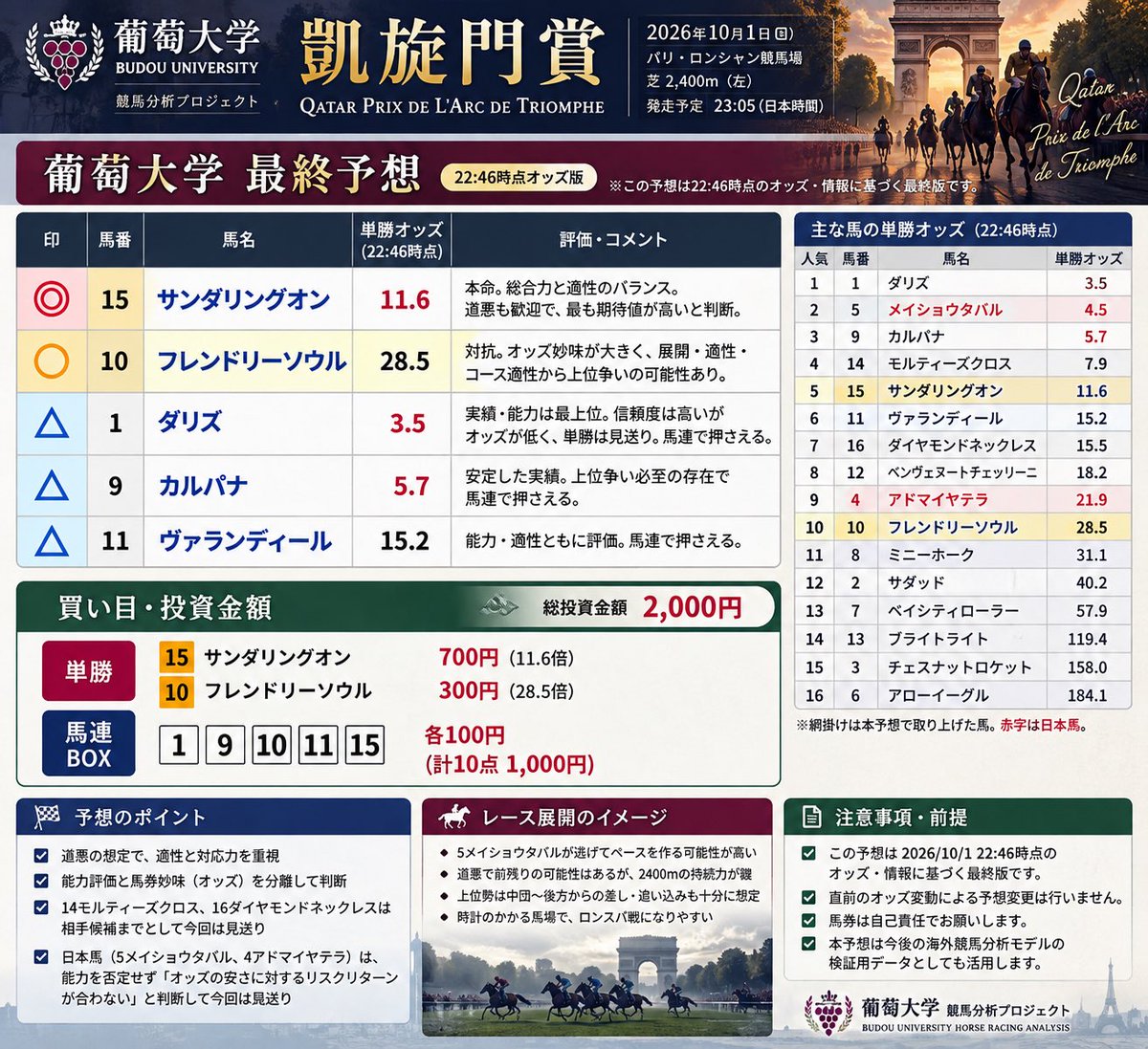Click the 22:46時点オッズ版 pill label

click(519, 178)
